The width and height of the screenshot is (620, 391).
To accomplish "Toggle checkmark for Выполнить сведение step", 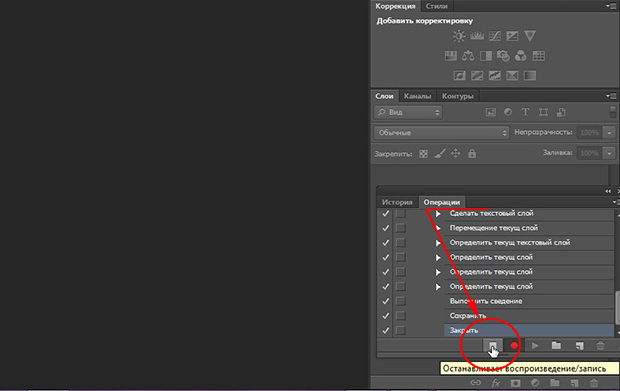I will 386,301.
